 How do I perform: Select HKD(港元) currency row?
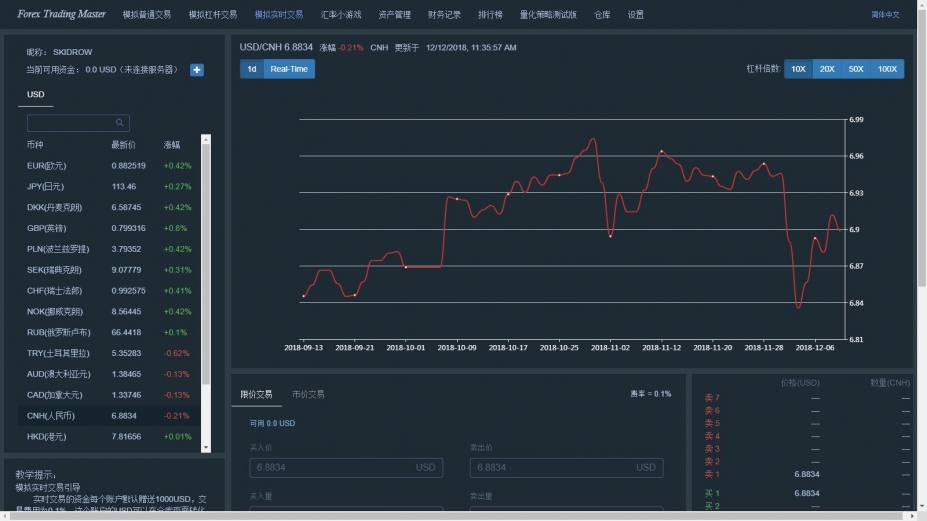tap(109, 436)
